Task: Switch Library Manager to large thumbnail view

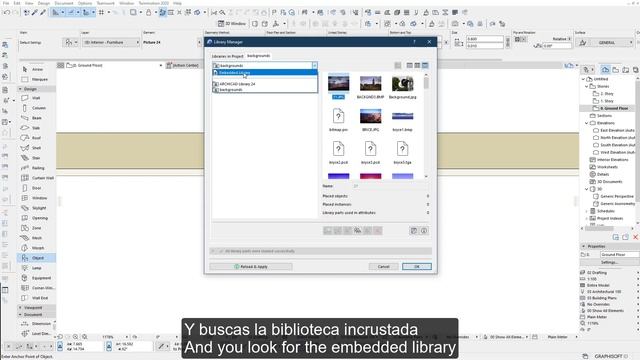Action: [425, 65]
